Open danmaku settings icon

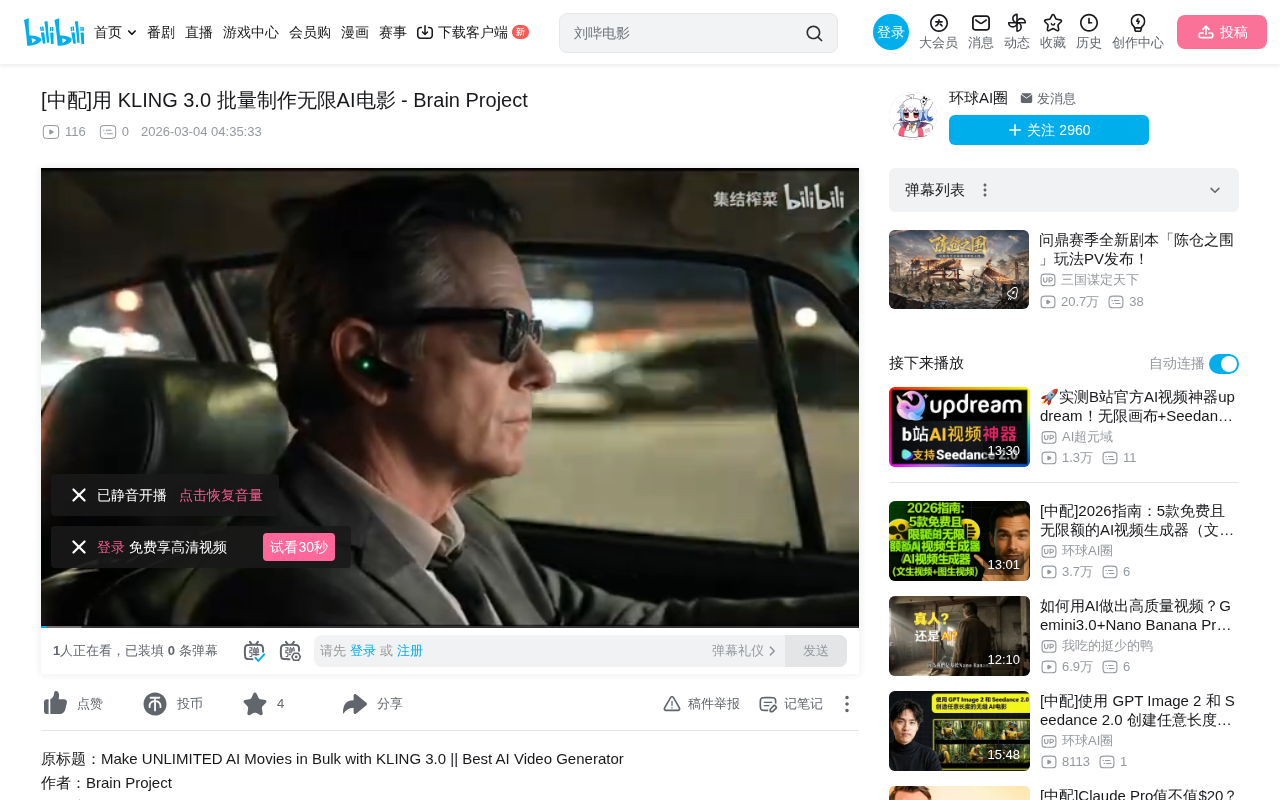290,651
